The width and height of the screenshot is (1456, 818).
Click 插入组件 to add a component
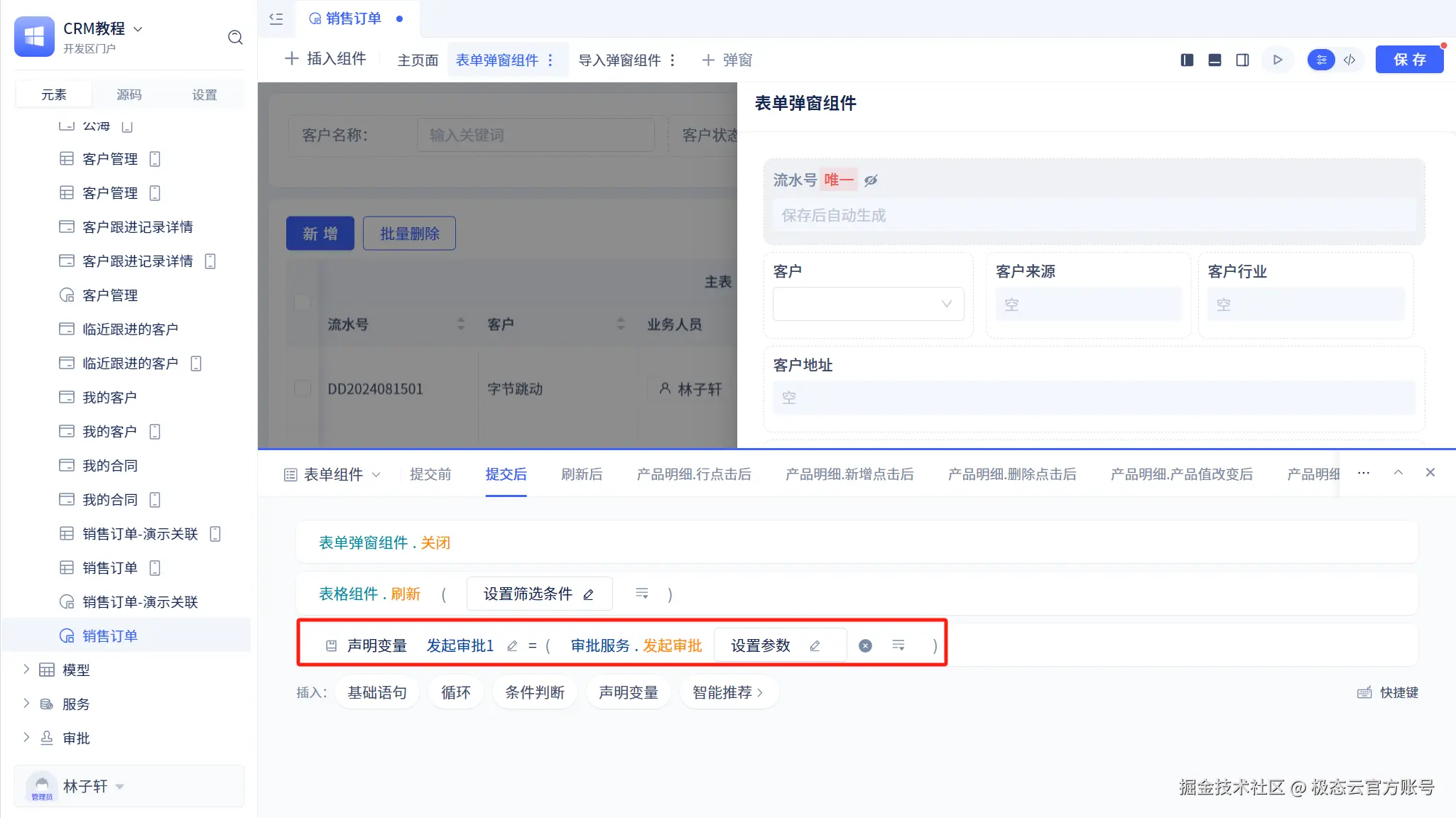325,59
